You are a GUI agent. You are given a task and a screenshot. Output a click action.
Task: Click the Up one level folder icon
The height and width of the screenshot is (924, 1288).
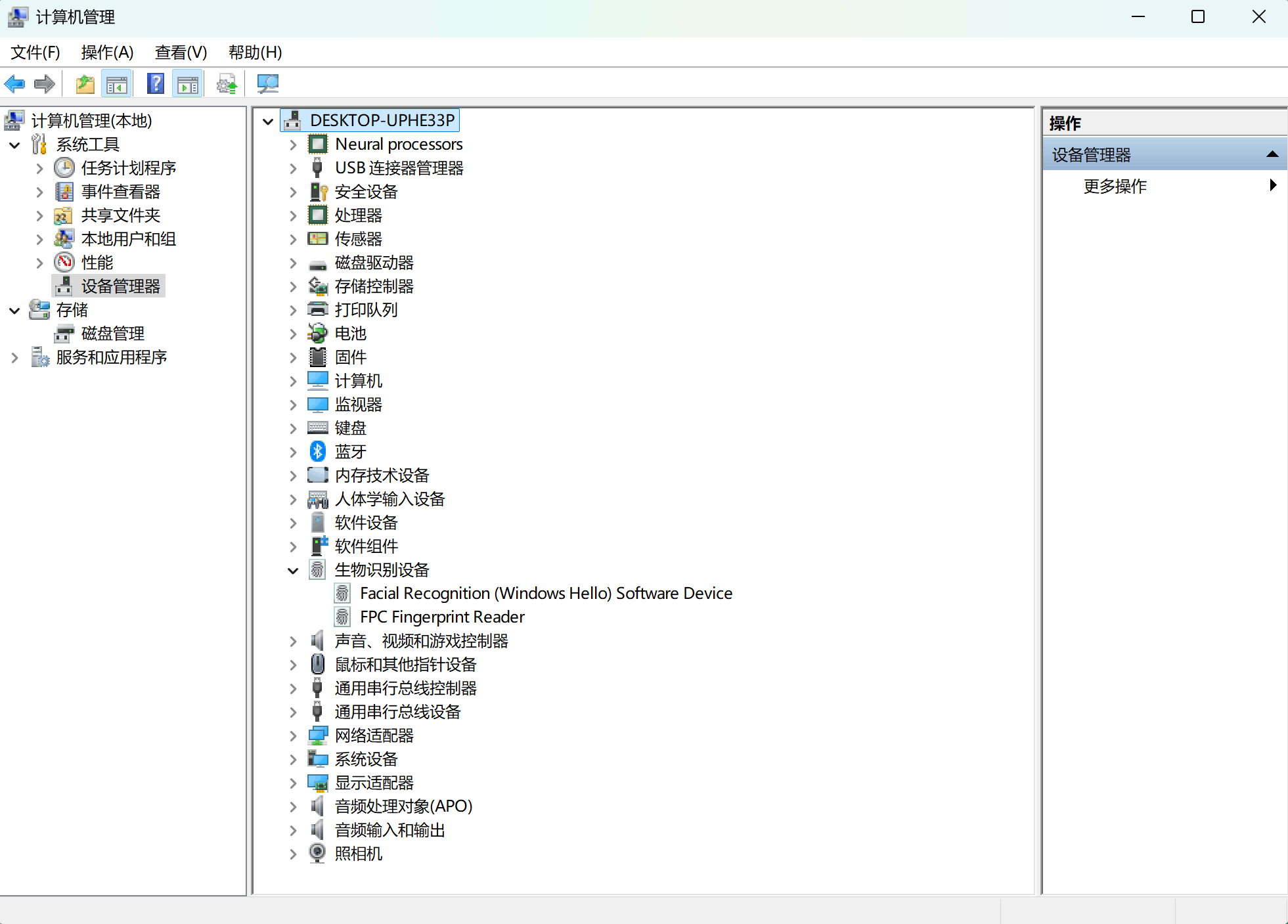(x=85, y=84)
